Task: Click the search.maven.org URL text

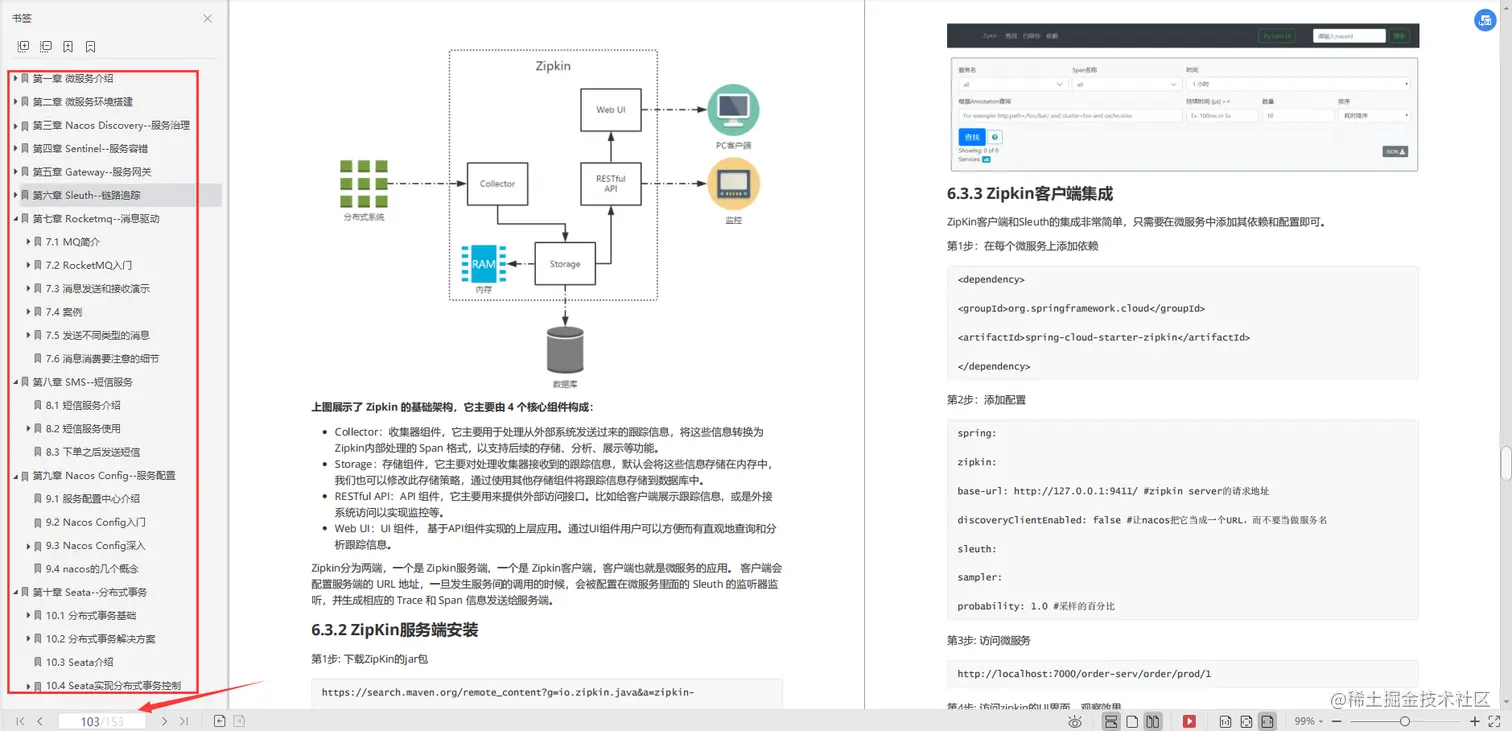Action: pyautogui.click(x=508, y=692)
